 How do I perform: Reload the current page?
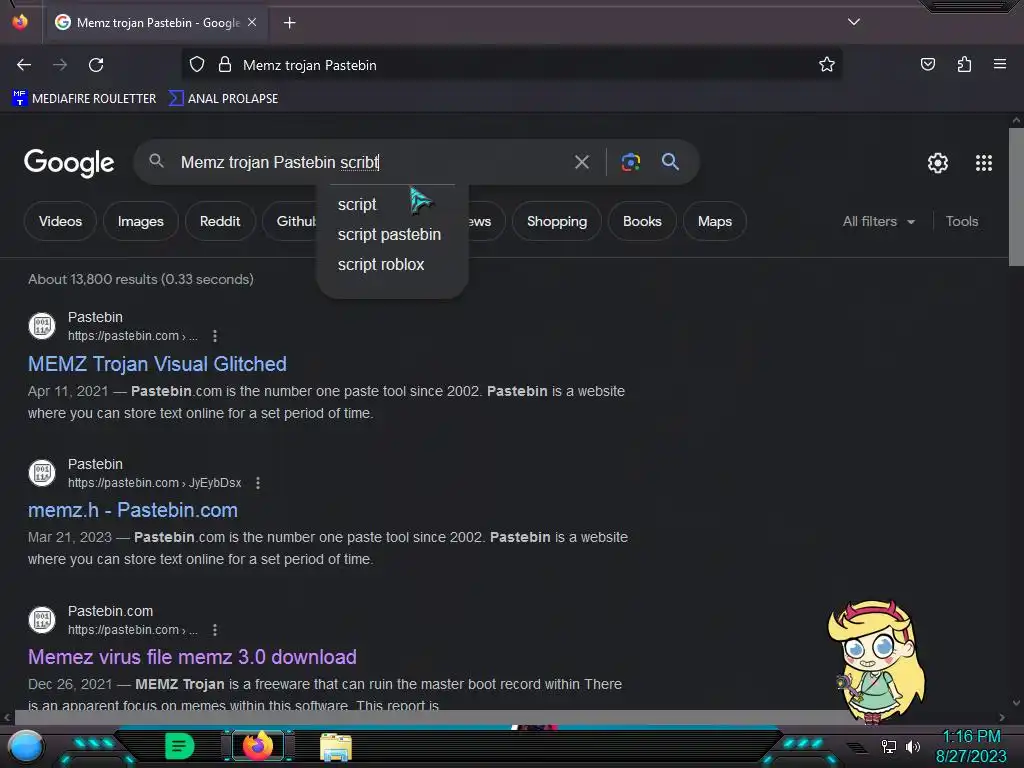tap(96, 65)
